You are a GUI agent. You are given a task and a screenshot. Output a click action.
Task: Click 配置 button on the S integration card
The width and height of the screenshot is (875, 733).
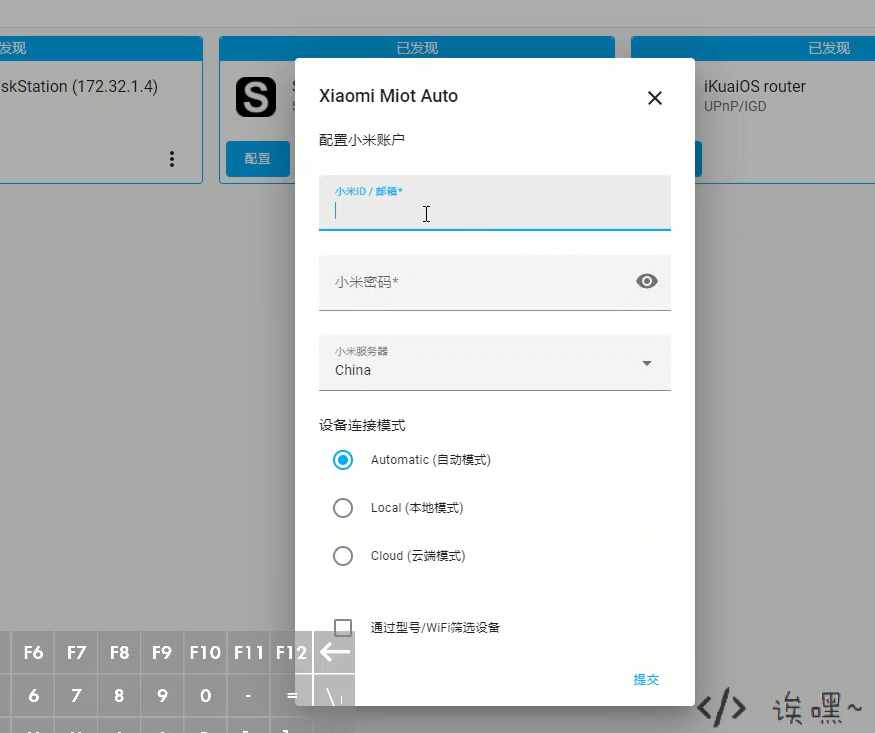[258, 159]
